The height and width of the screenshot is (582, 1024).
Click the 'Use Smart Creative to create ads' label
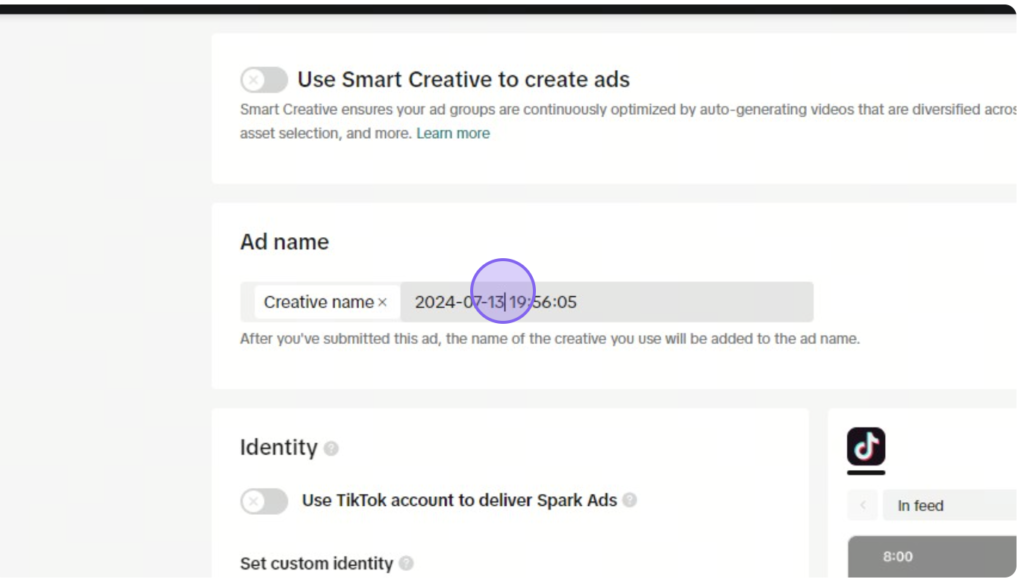463,80
